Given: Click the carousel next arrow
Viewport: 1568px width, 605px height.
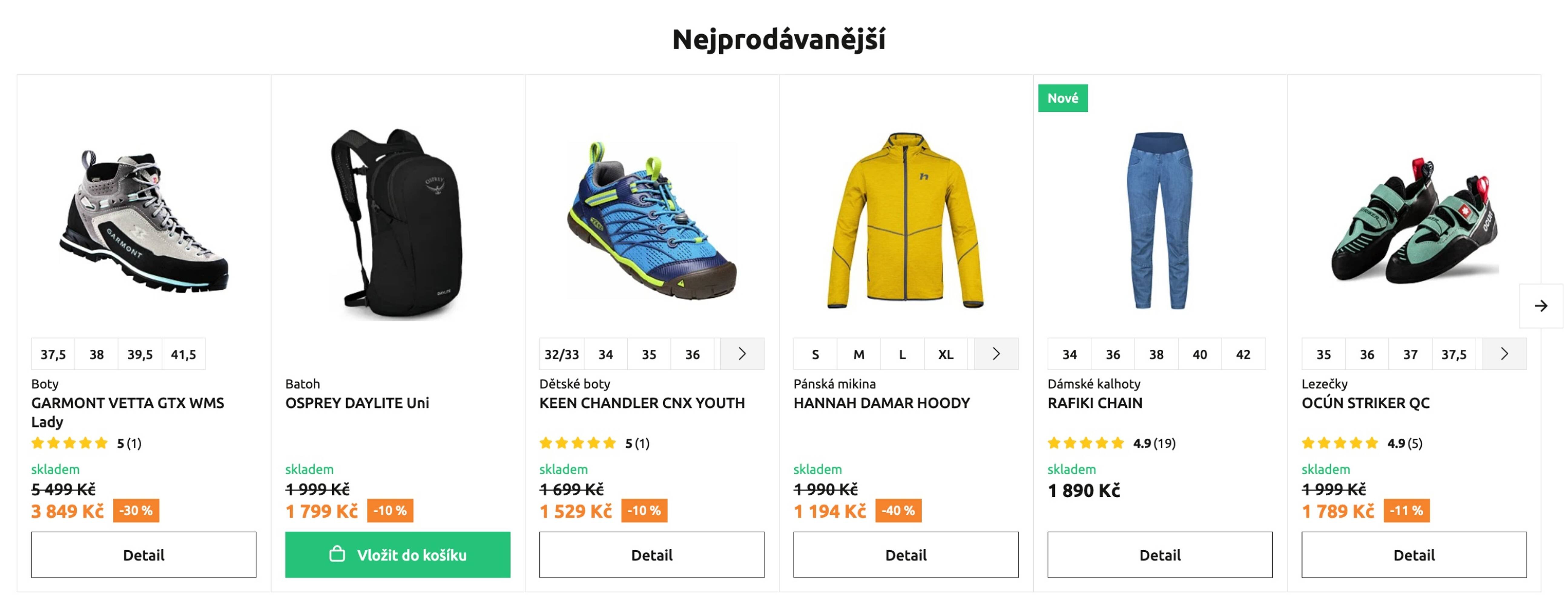Looking at the screenshot, I should [1540, 306].
